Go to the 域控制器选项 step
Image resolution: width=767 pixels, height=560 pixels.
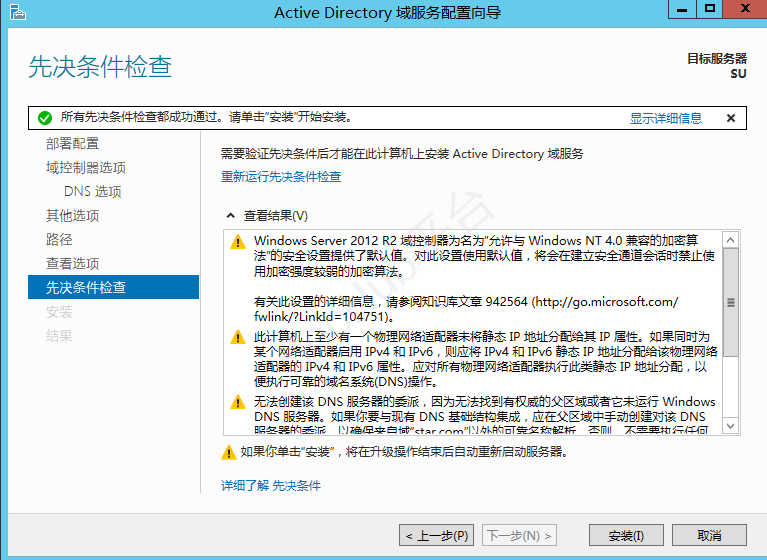86,168
